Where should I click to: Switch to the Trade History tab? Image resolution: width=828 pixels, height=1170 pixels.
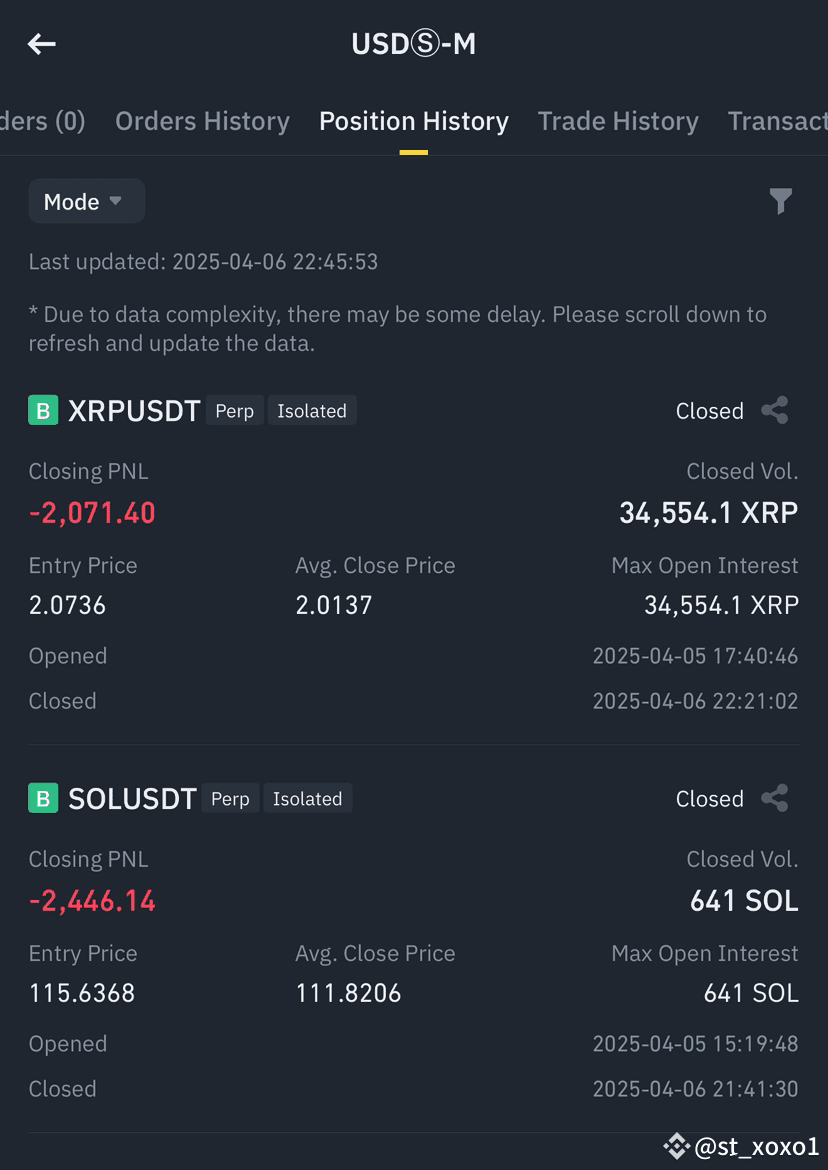618,121
